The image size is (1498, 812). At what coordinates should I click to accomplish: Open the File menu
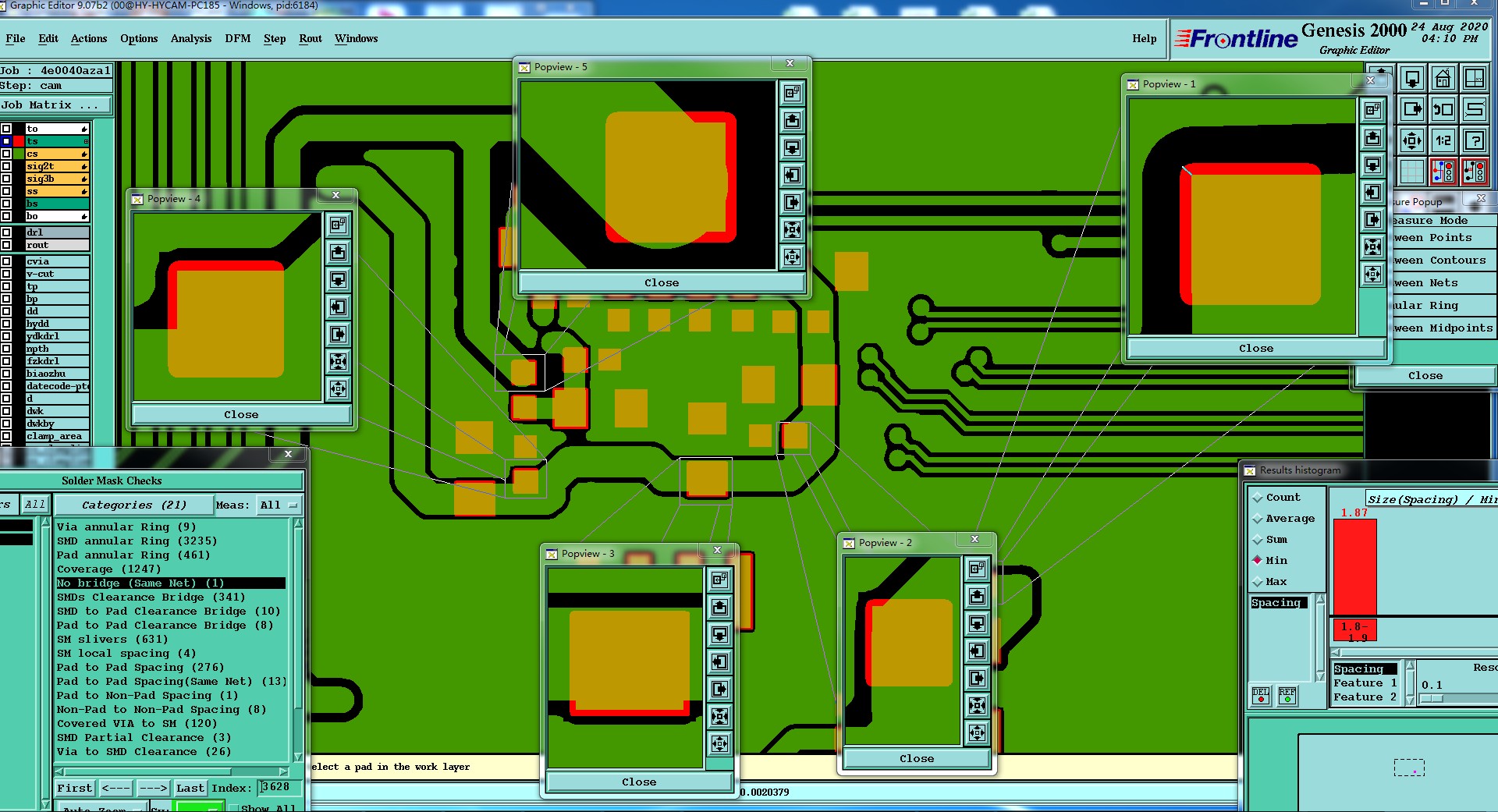tap(16, 38)
